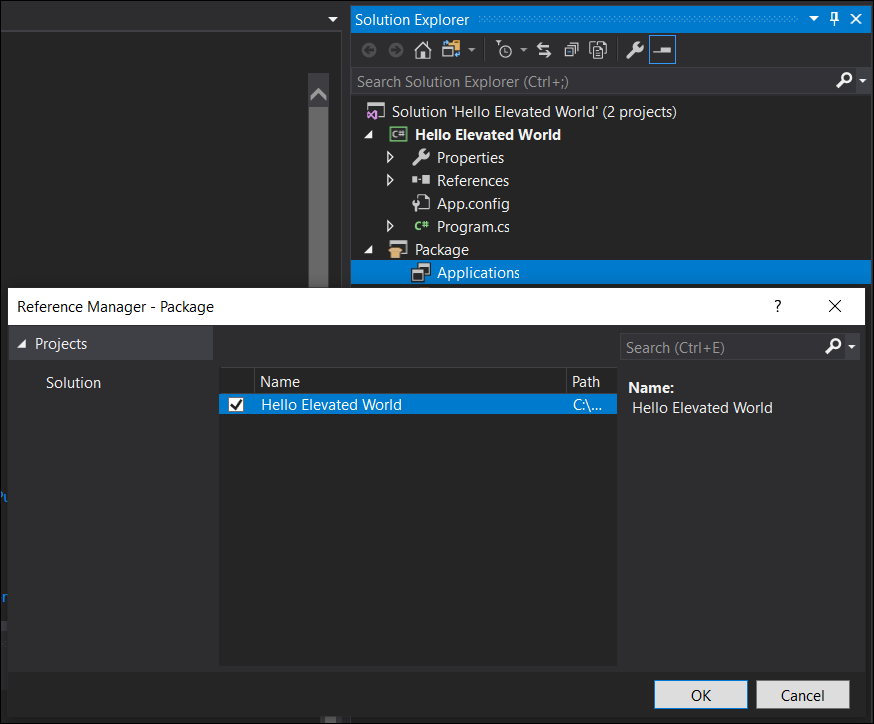This screenshot has width=874, height=724.
Task: Close the Reference Manager dialog
Action: click(835, 306)
